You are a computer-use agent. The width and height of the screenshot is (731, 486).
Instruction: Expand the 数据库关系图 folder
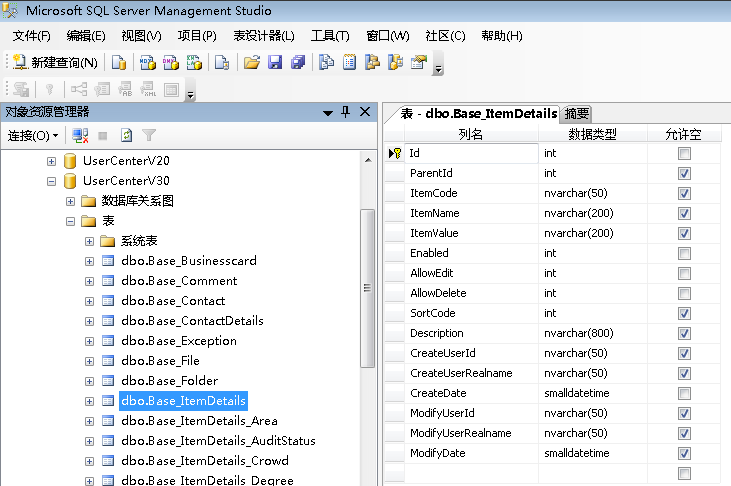[x=70, y=201]
